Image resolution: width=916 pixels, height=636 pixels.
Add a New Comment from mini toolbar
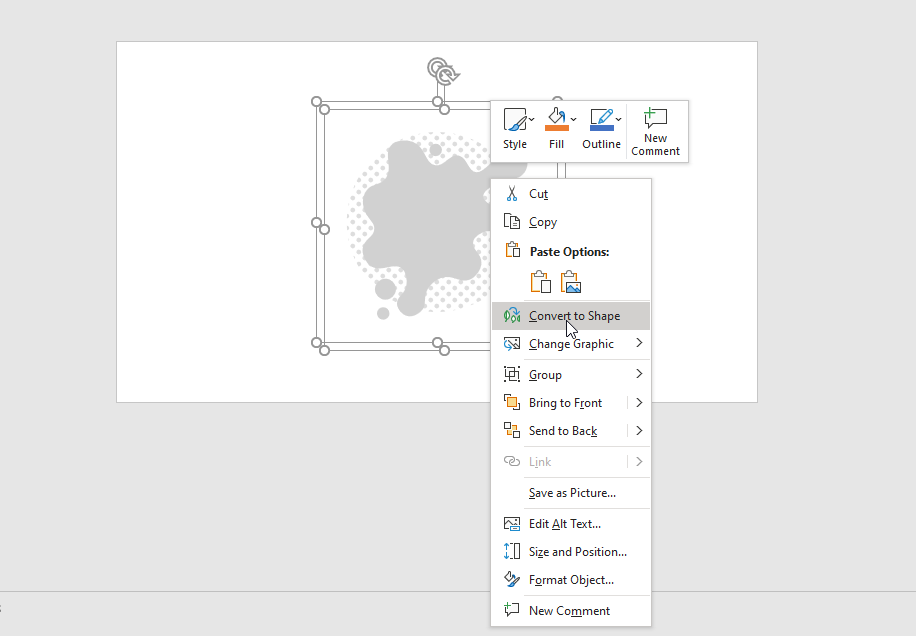(655, 130)
